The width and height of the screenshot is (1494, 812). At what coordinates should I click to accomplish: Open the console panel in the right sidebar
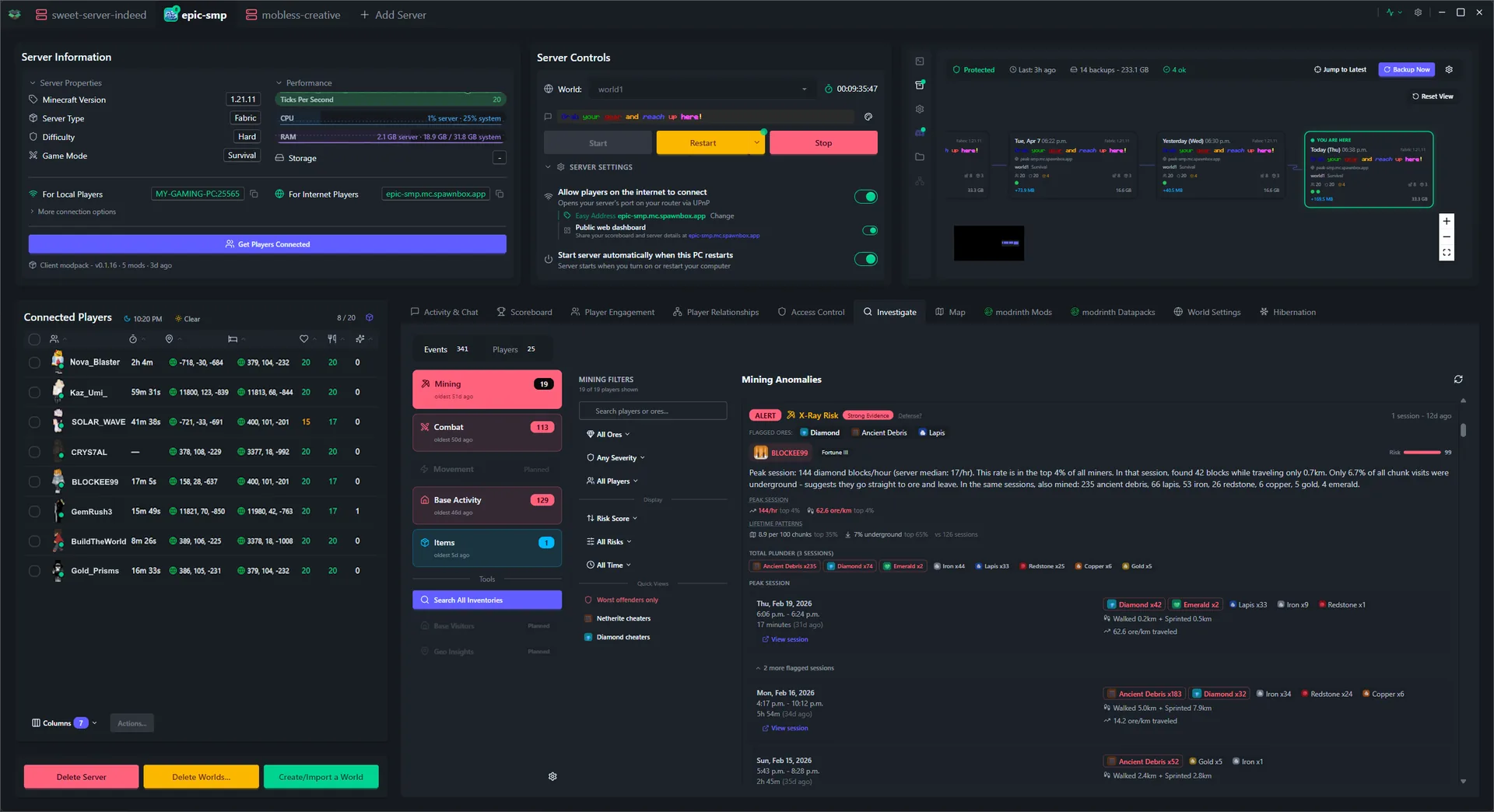[x=919, y=61]
